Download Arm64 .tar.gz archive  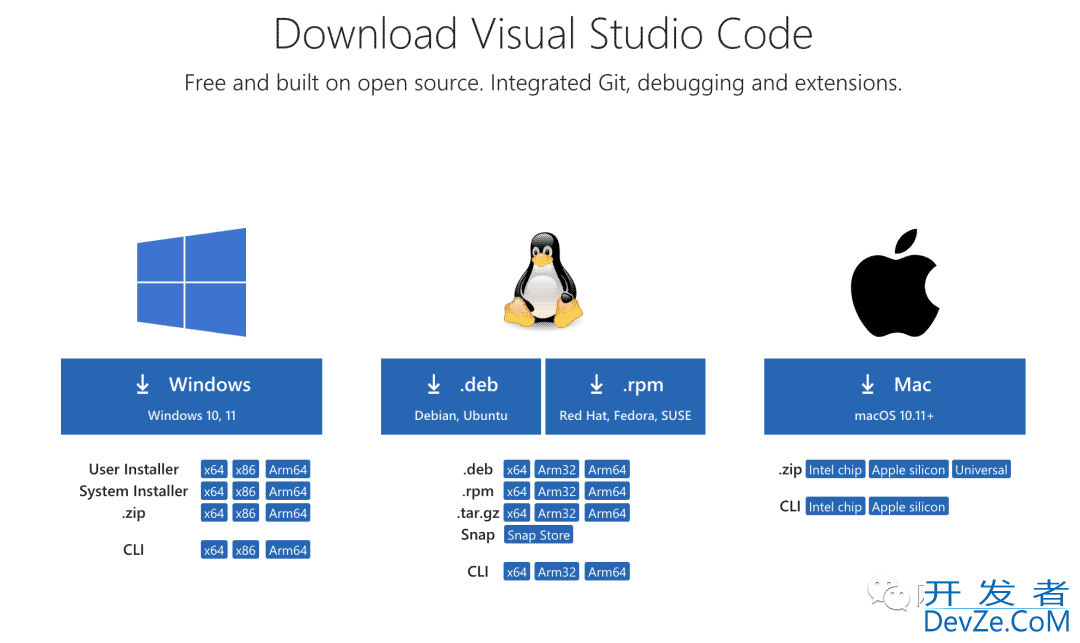(607, 513)
